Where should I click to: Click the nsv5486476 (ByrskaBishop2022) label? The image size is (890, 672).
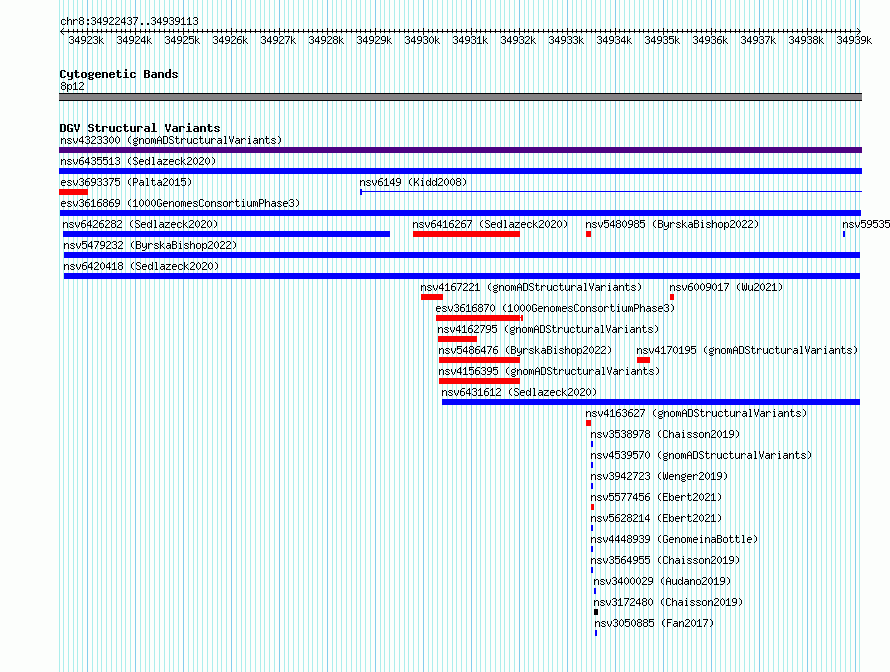pyautogui.click(x=525, y=350)
